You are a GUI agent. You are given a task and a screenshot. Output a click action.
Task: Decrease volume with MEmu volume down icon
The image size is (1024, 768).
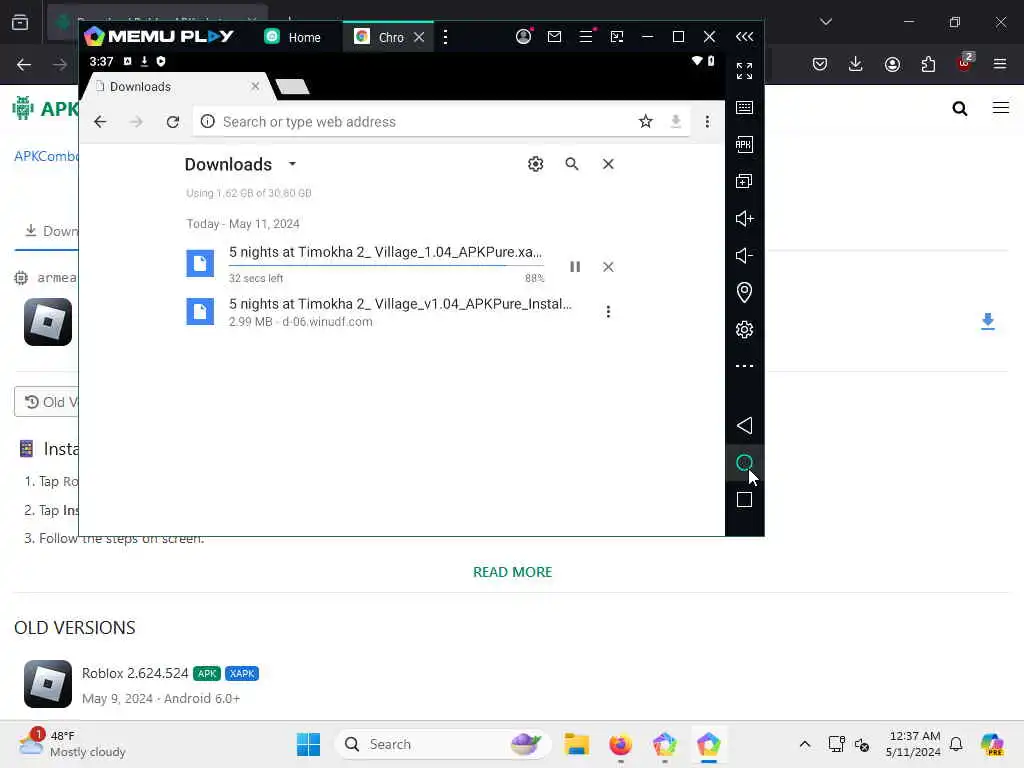(744, 255)
